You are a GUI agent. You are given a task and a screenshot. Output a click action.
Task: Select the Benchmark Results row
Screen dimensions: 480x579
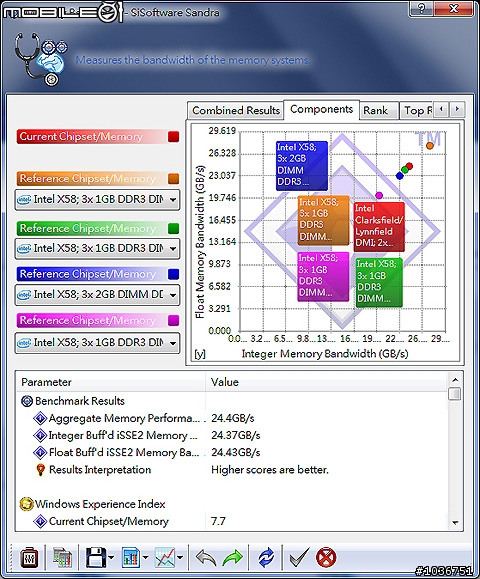tap(232, 401)
